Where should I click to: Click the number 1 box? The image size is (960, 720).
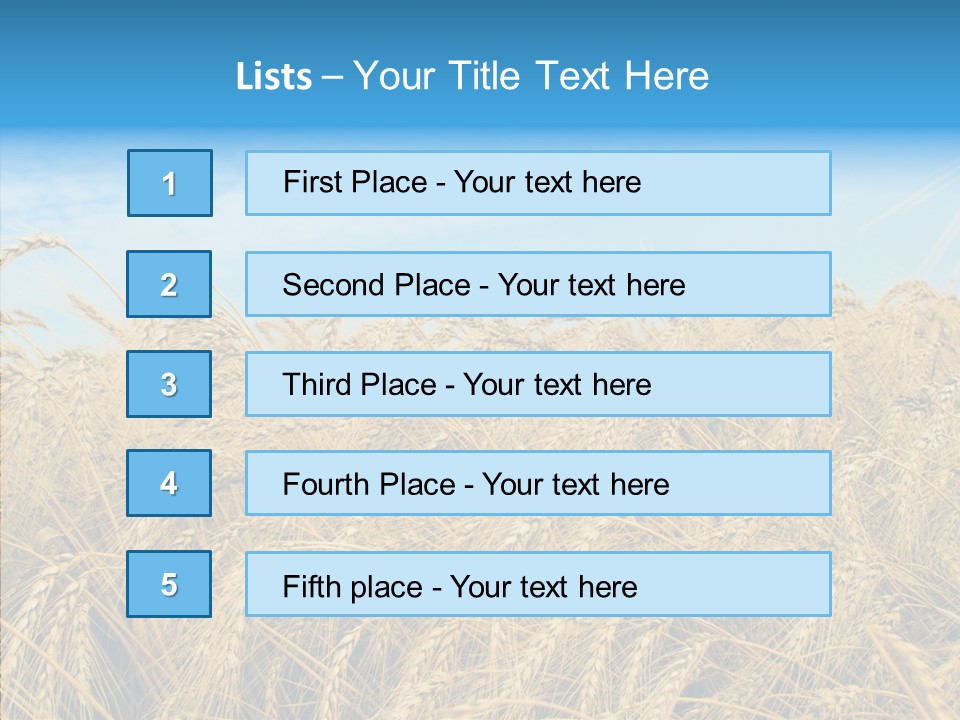170,183
